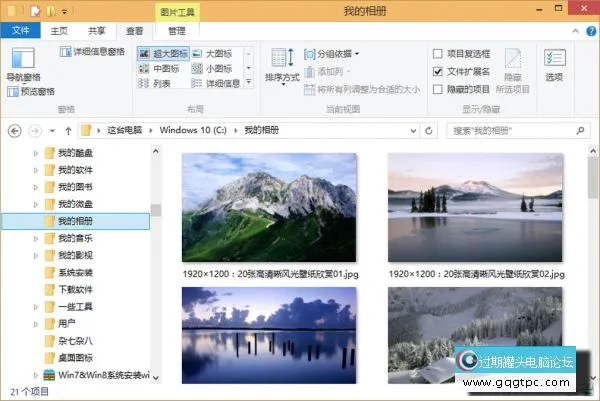Click the Properties quick access icon
This screenshot has height=401, width=600.
click(35, 11)
